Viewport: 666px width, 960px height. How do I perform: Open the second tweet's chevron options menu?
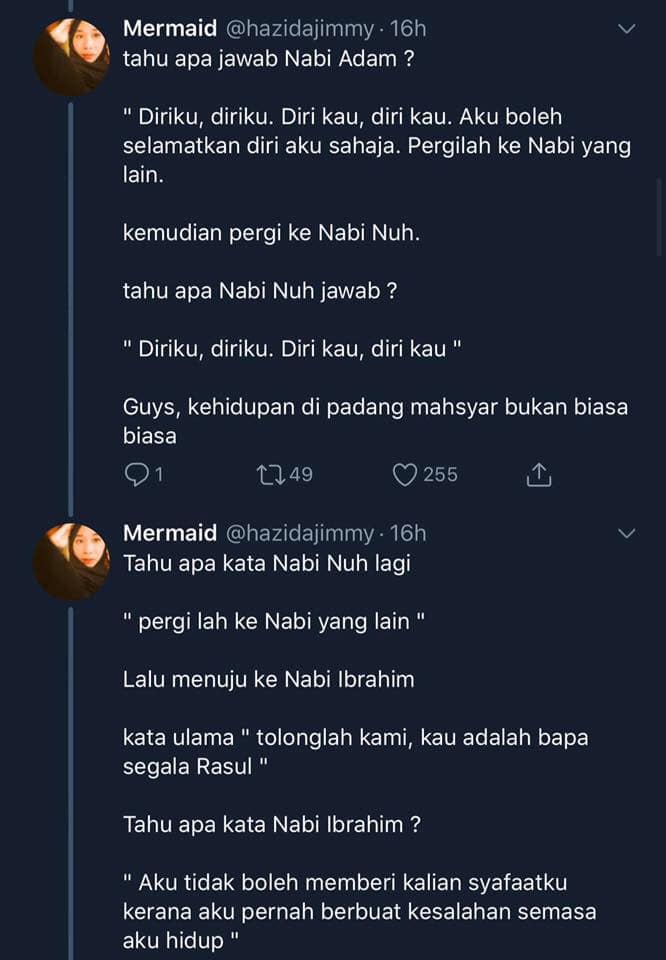(x=627, y=534)
